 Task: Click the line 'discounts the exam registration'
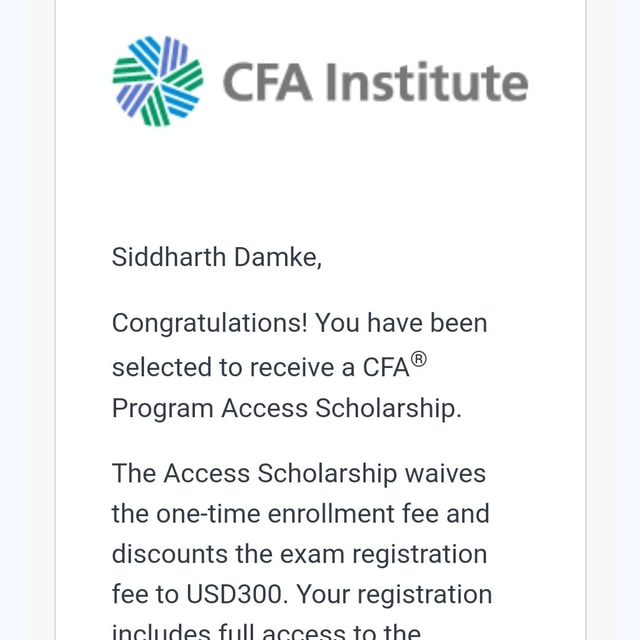[300, 554]
